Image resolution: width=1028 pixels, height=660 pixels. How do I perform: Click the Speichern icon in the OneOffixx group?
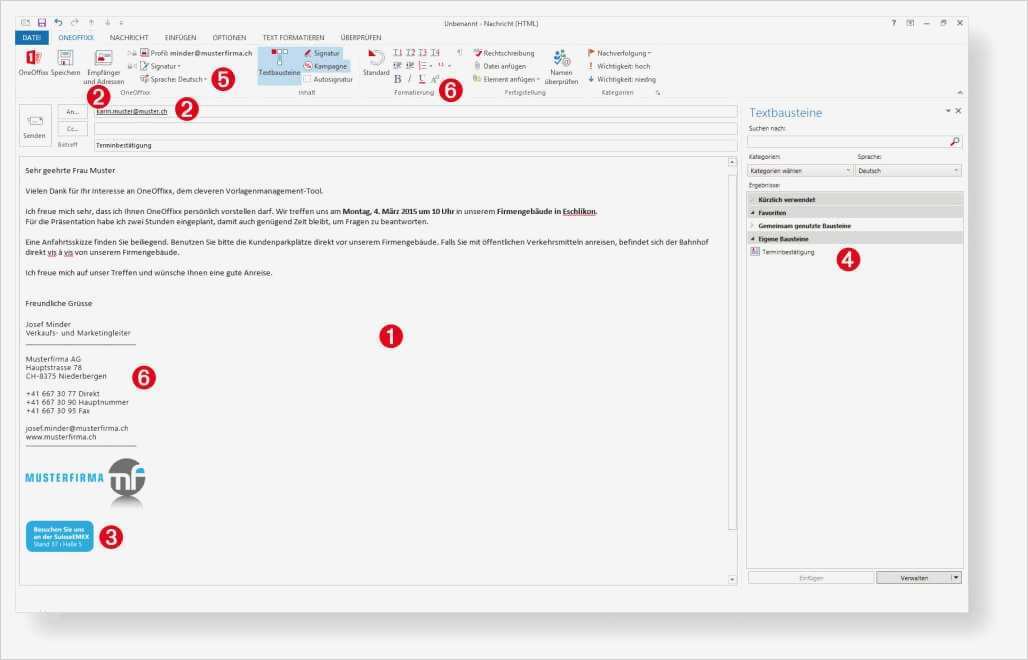pos(65,63)
